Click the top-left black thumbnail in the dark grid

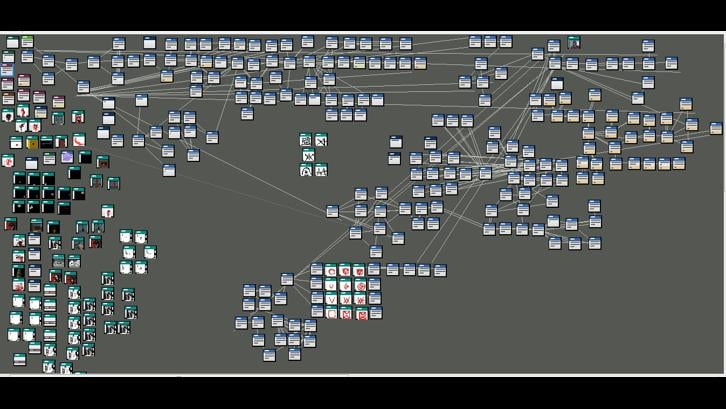click(19, 179)
